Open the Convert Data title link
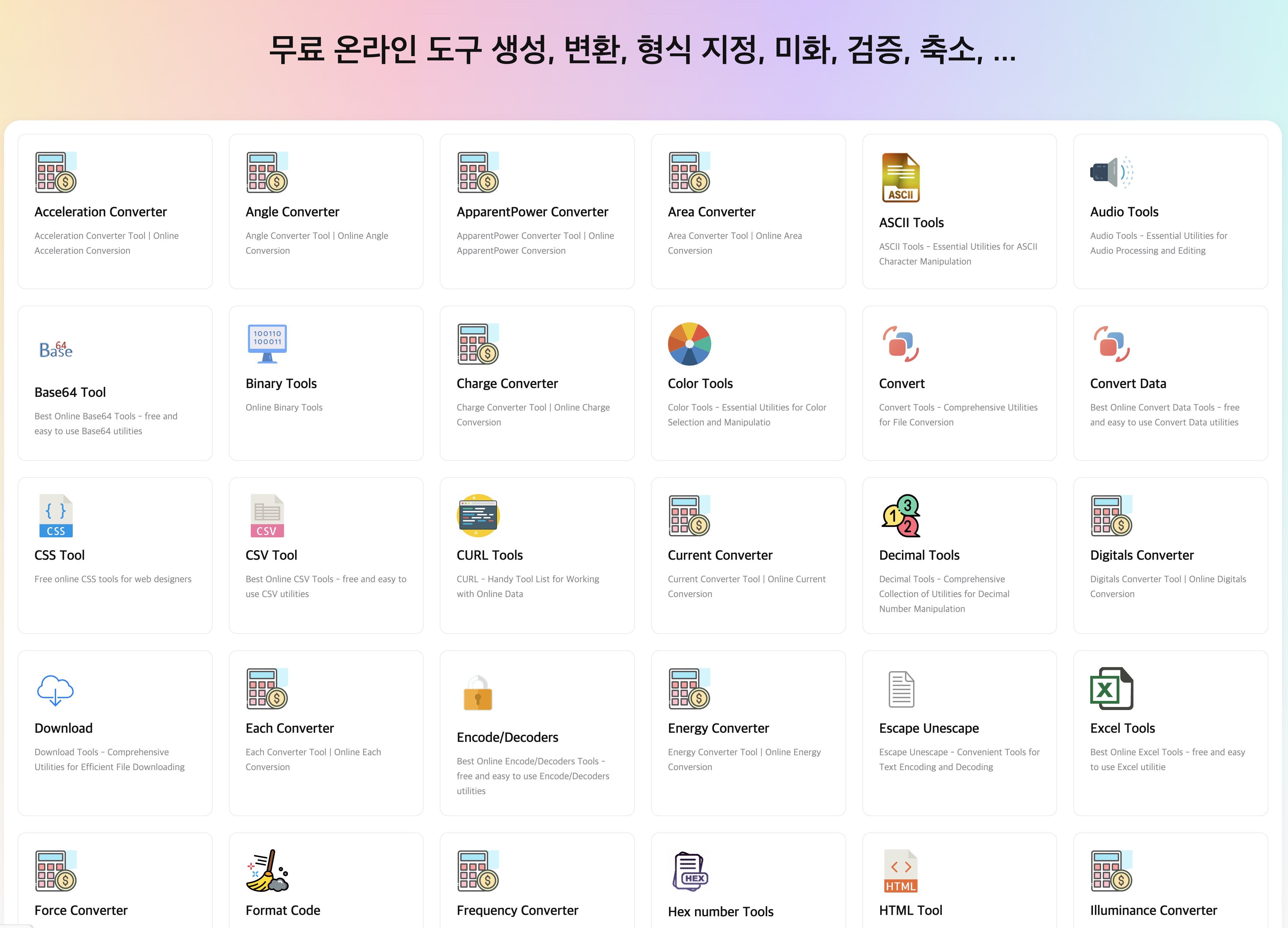 coord(1128,384)
